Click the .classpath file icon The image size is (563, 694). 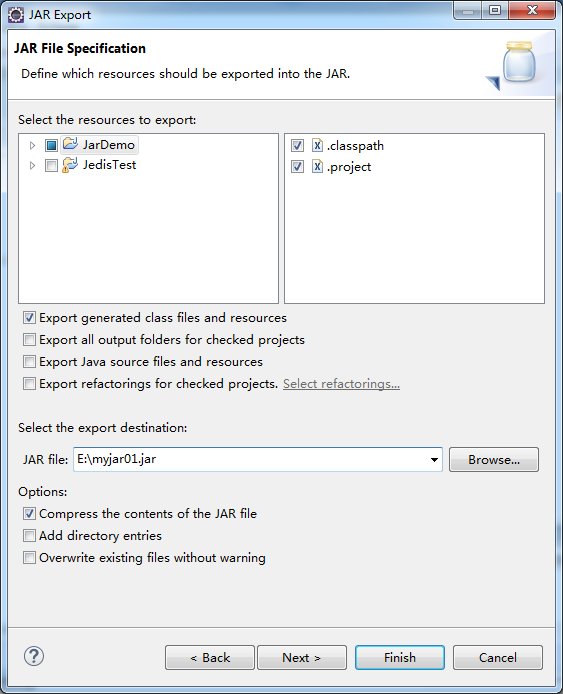(x=317, y=145)
